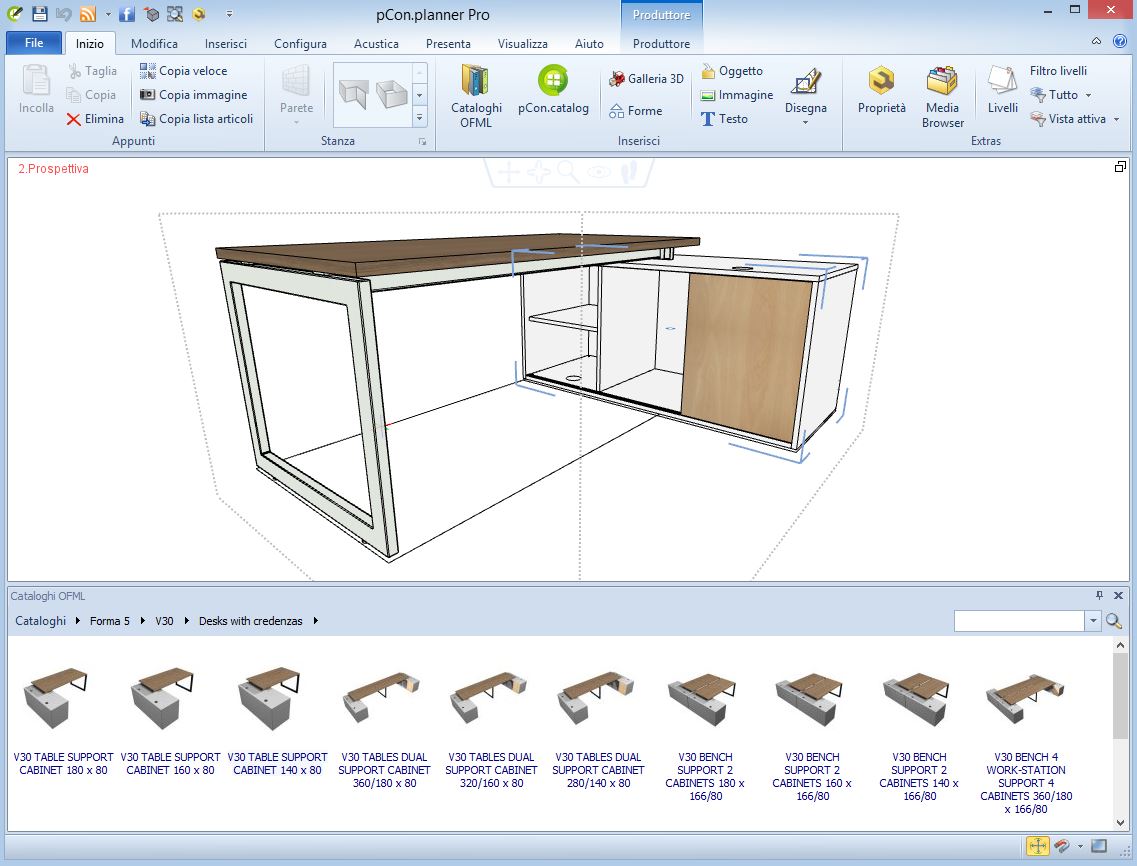
Task: Insert Immagine from ribbon
Action: coord(737,95)
